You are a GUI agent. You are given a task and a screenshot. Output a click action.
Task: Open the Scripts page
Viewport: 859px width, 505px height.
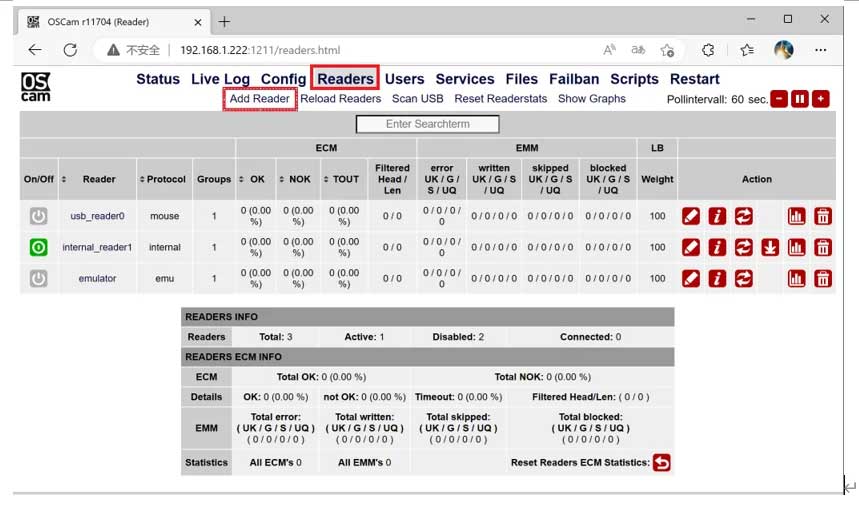[x=634, y=79]
